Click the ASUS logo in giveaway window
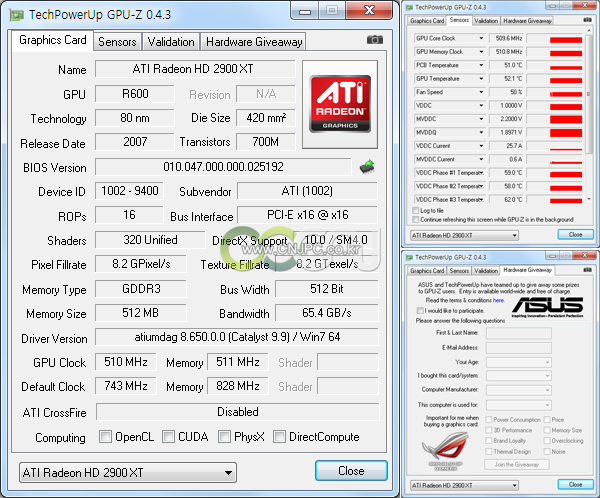This screenshot has width=600, height=498. click(548, 307)
